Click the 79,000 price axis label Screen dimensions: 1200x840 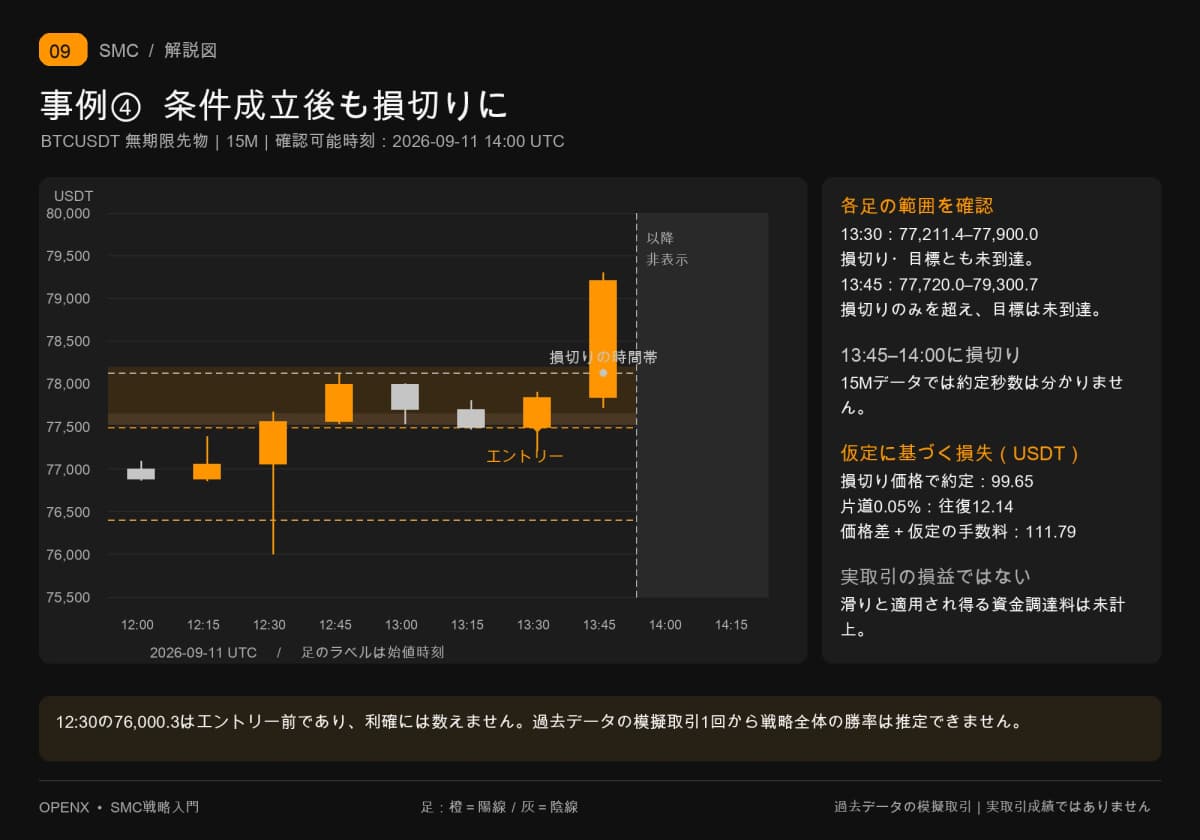click(69, 299)
